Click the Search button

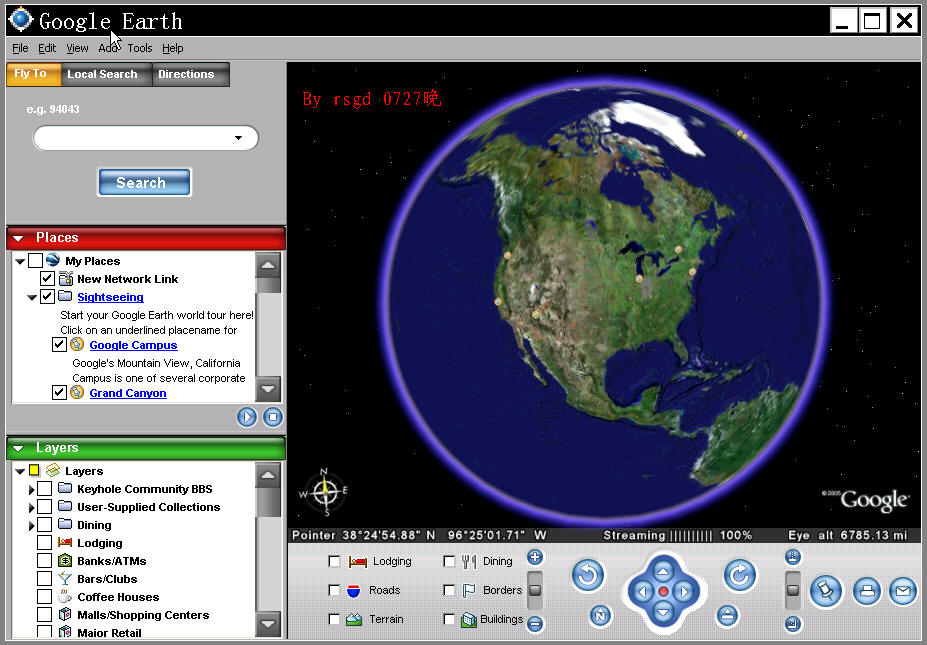point(144,182)
